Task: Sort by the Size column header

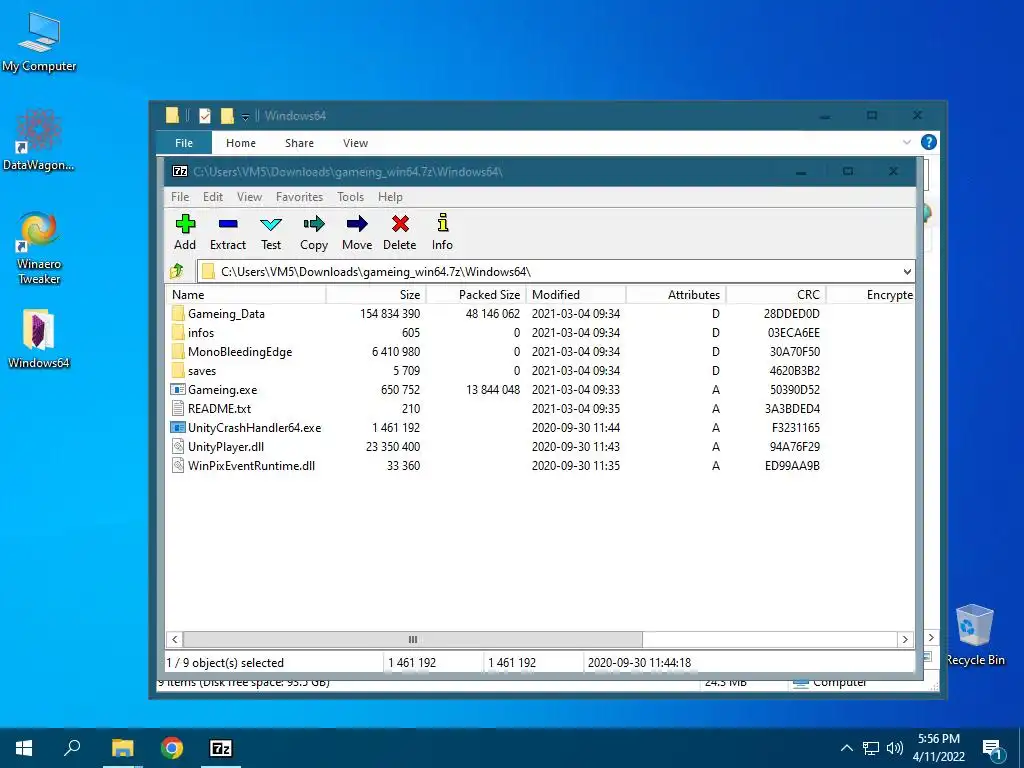Action: click(376, 295)
